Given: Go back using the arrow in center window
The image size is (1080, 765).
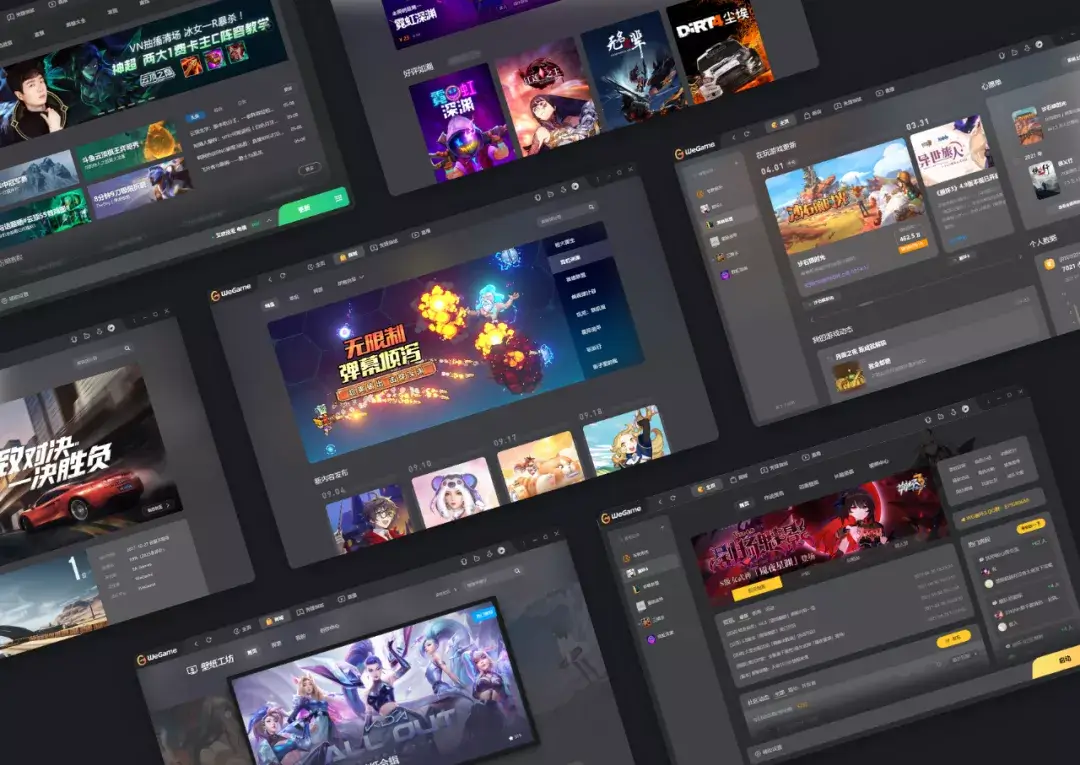Looking at the screenshot, I should [270, 279].
